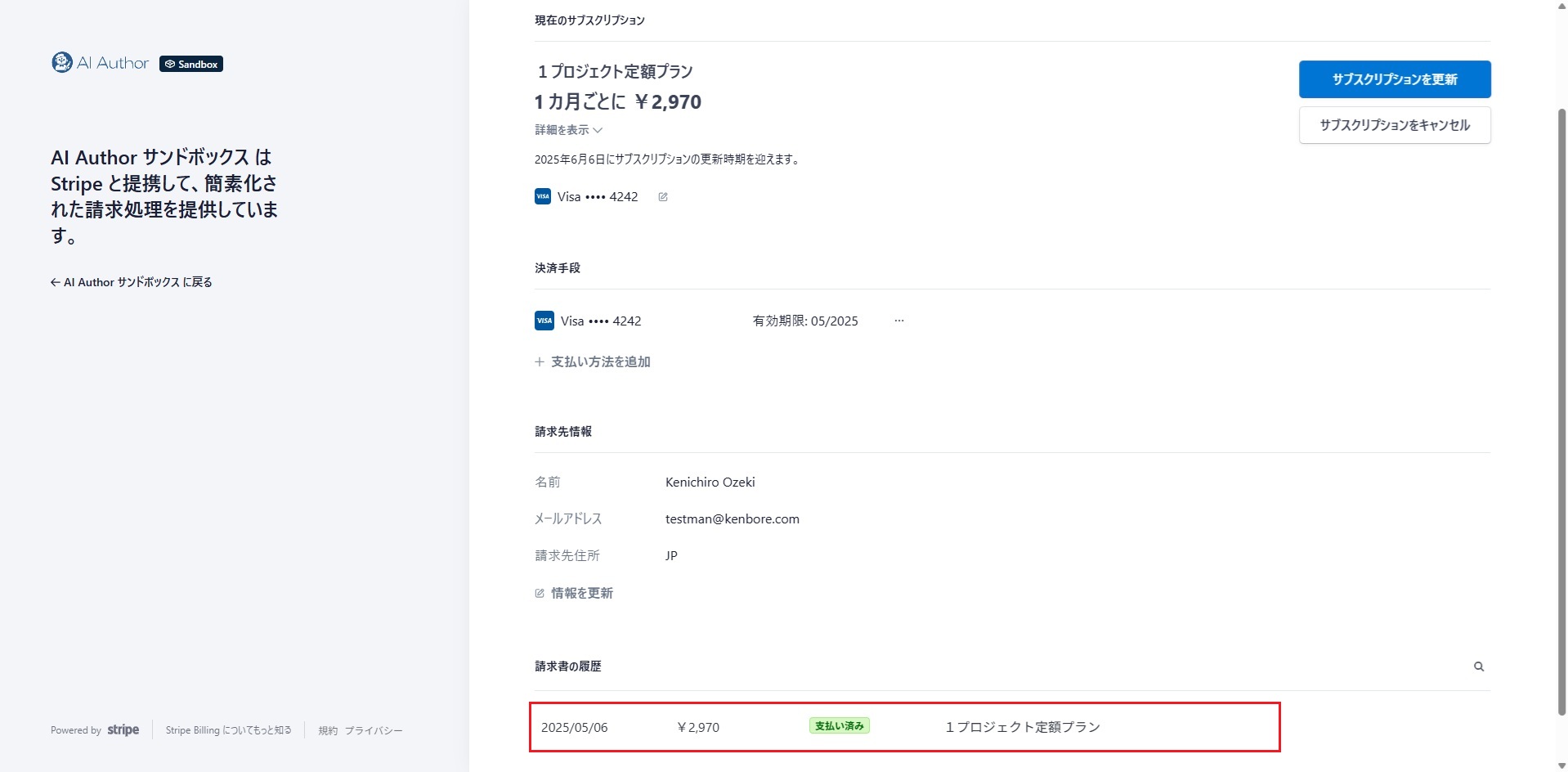Click the Visa card logo under 決済手段
1568x772 pixels.
tap(544, 321)
